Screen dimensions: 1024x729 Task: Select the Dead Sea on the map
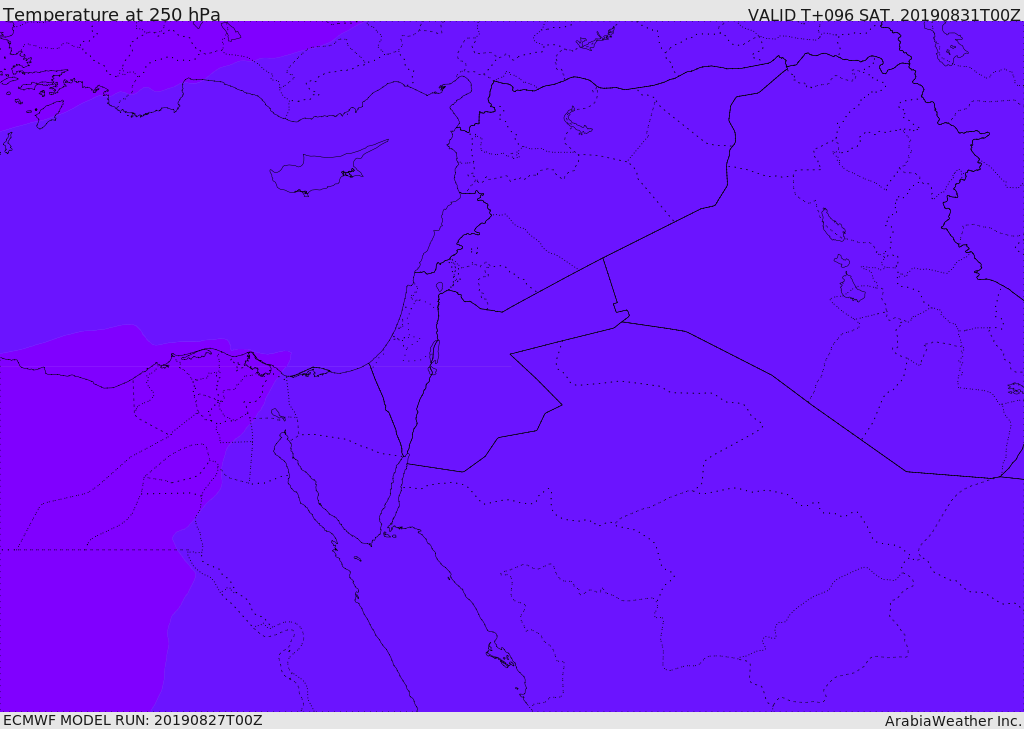[434, 356]
